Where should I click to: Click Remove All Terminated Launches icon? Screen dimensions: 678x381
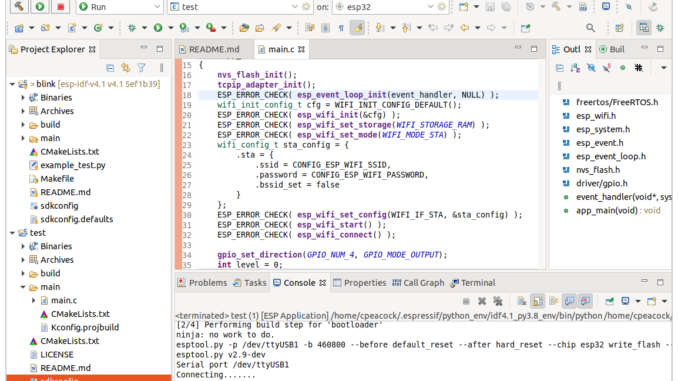pyautogui.click(x=498, y=301)
